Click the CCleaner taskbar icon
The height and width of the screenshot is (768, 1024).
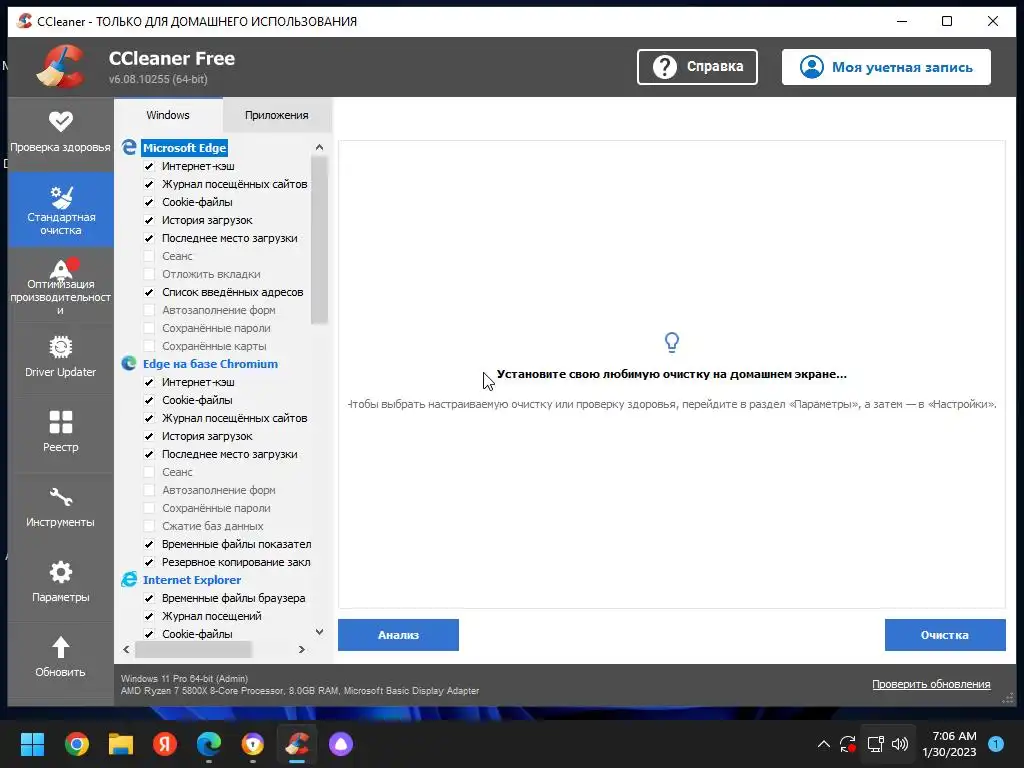297,744
